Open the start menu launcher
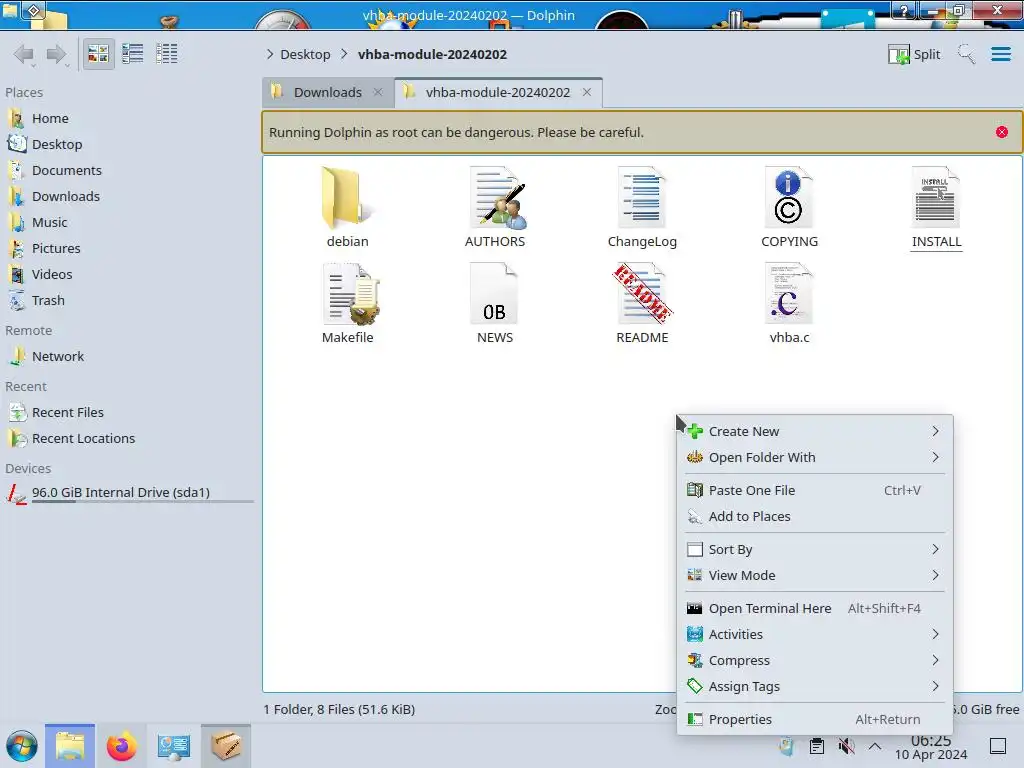Screen dimensions: 1024x768 [22, 746]
